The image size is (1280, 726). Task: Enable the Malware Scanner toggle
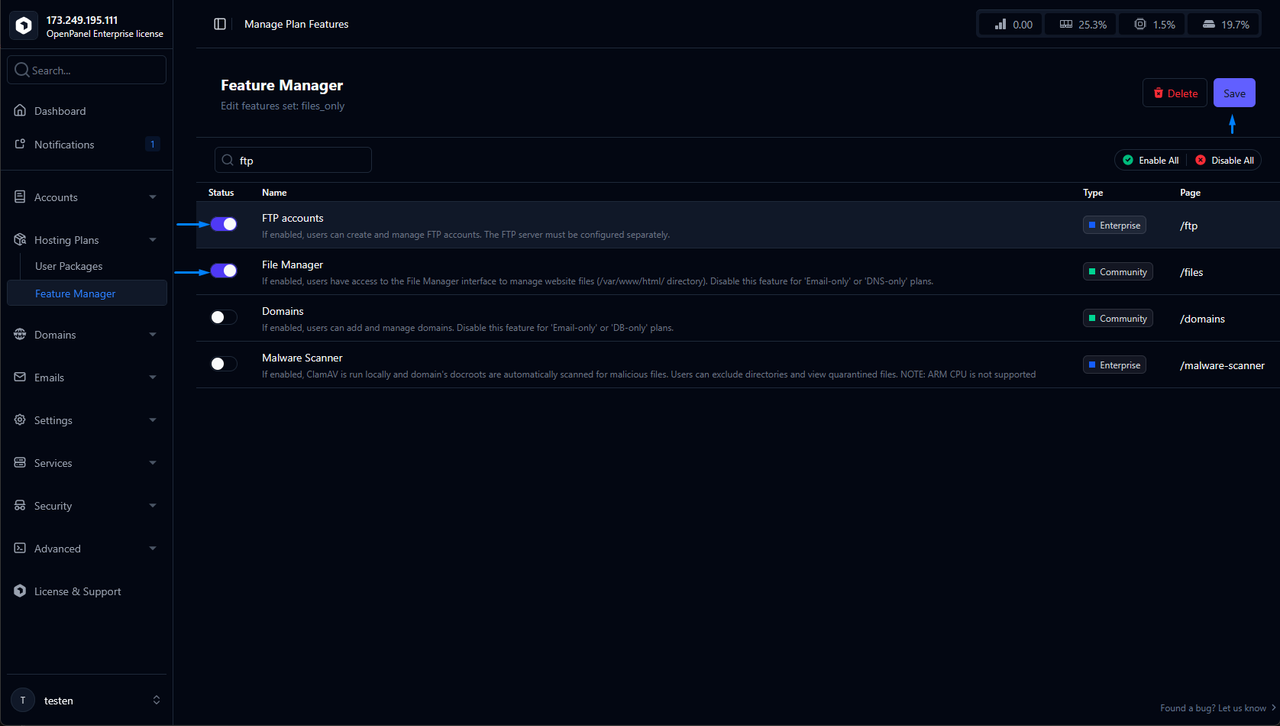[x=224, y=364]
